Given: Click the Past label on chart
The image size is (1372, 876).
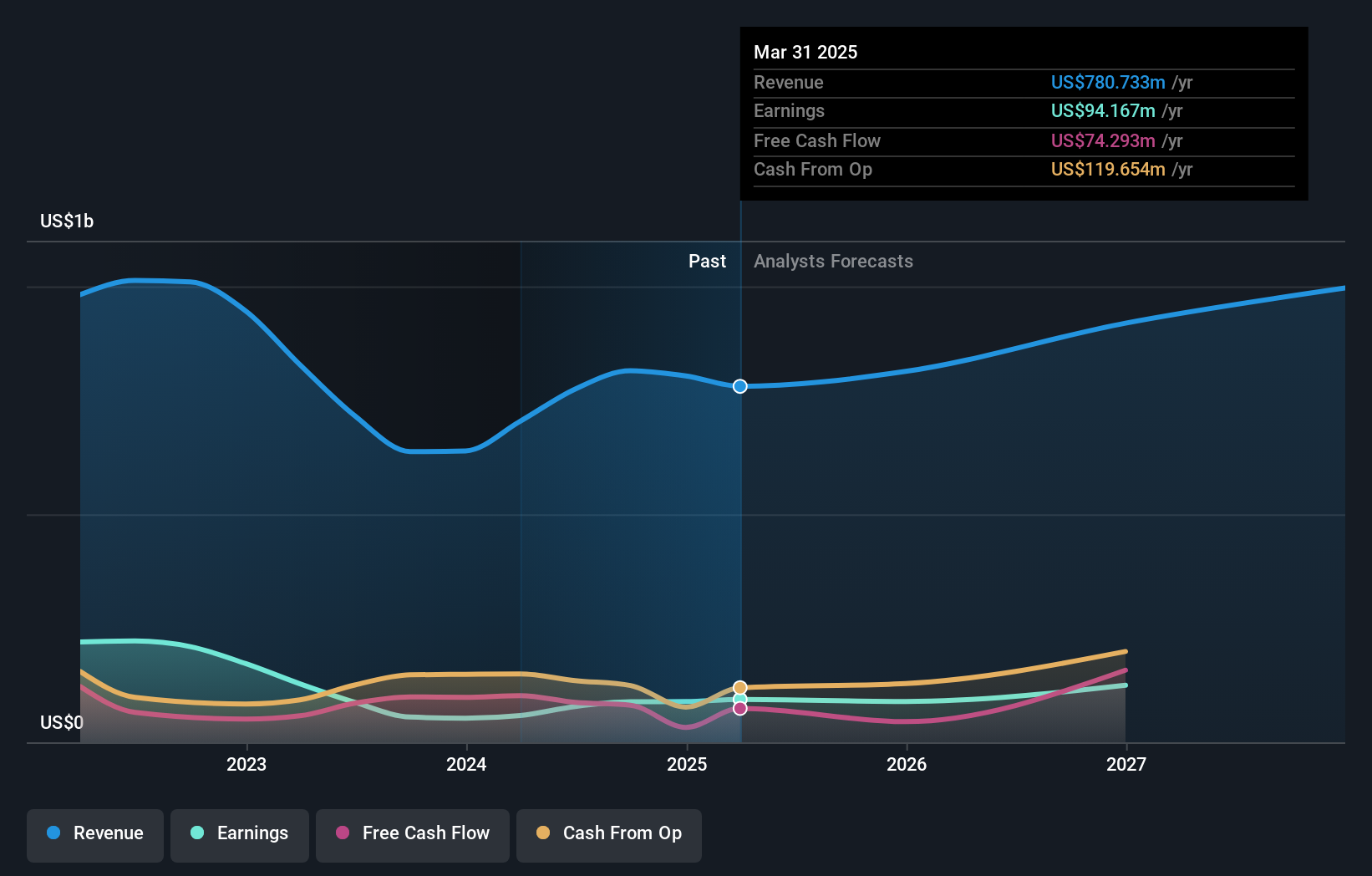Looking at the screenshot, I should 707,261.
